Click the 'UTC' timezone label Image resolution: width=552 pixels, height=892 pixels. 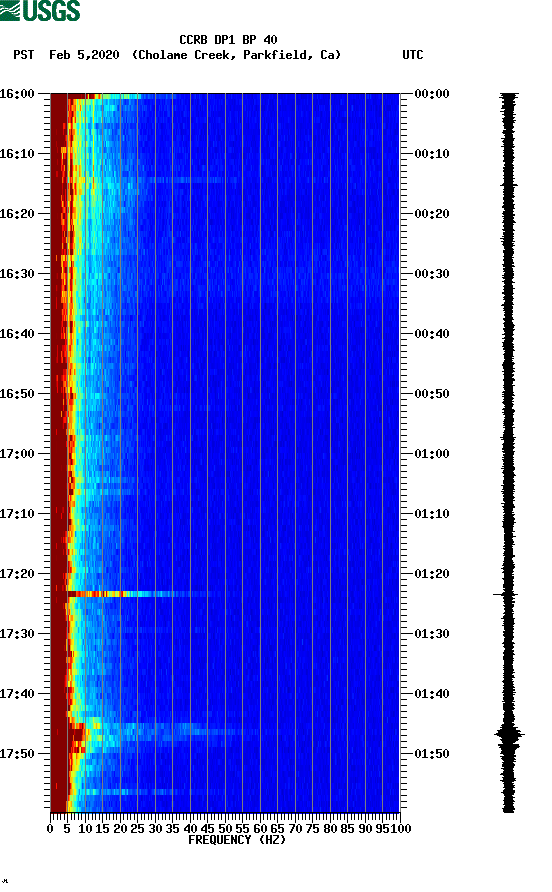(x=413, y=55)
